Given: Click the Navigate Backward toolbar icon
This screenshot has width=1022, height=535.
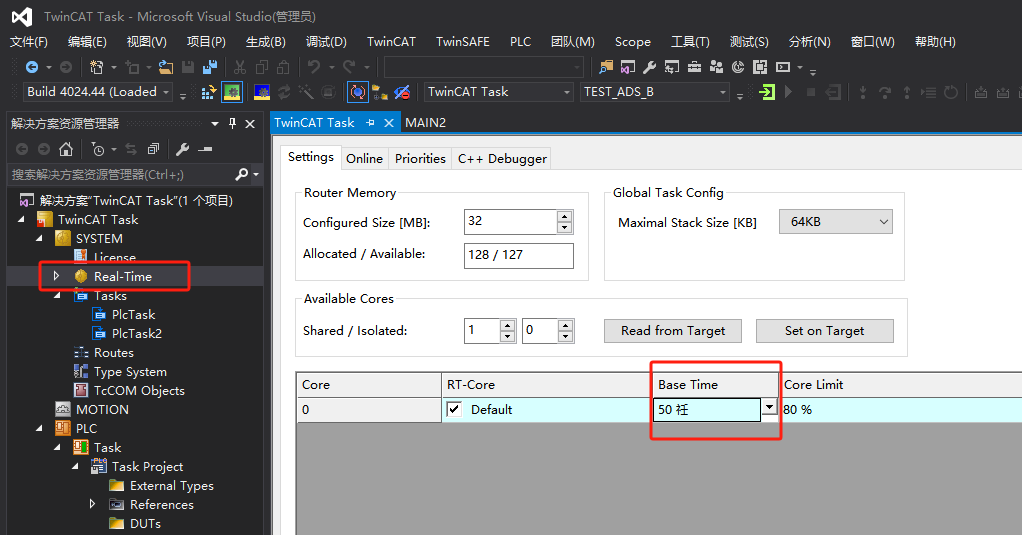Looking at the screenshot, I should point(31,67).
